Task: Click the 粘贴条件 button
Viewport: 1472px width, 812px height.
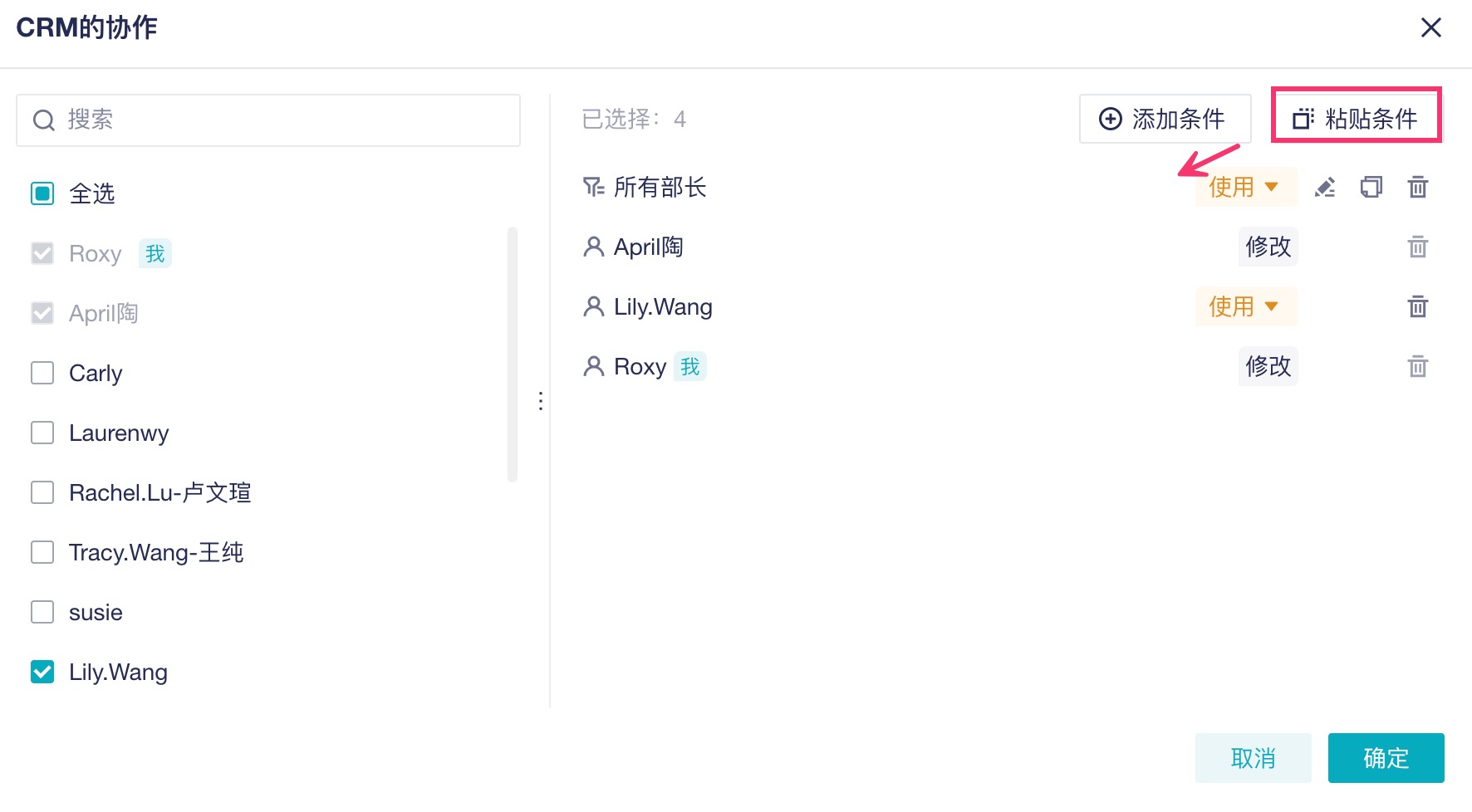Action: (1356, 119)
